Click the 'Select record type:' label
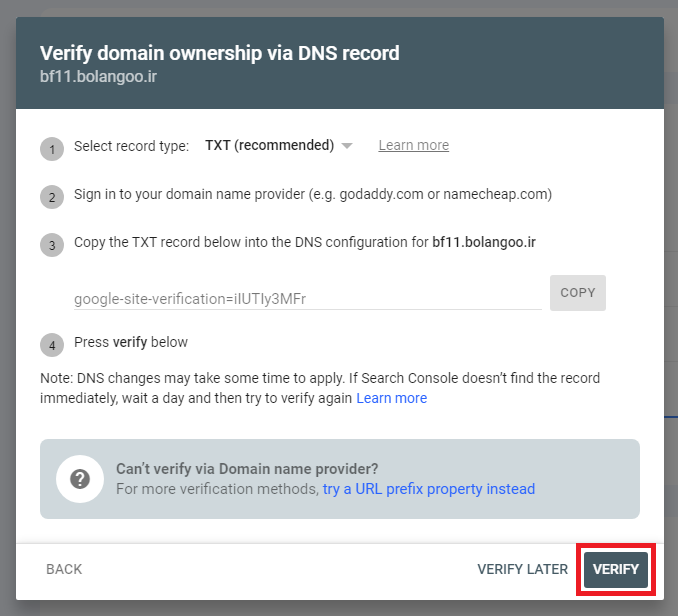Screen dimensions: 678x616 (131, 146)
